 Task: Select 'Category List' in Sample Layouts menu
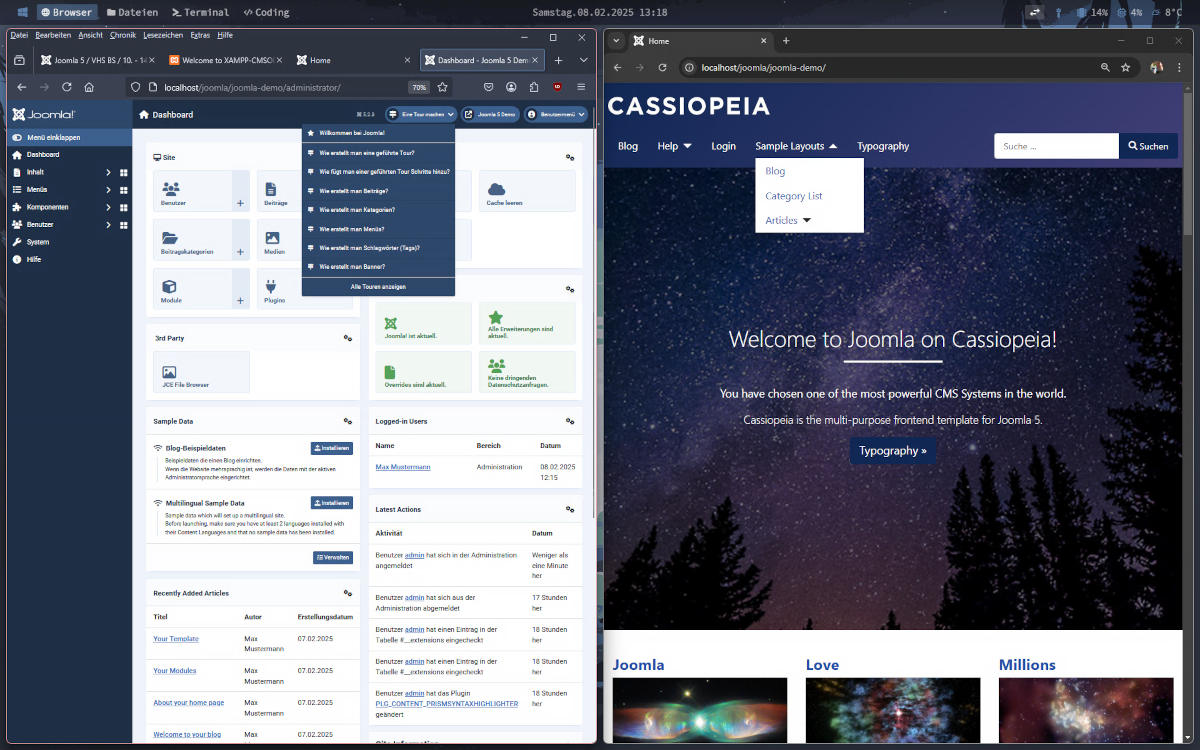[794, 196]
